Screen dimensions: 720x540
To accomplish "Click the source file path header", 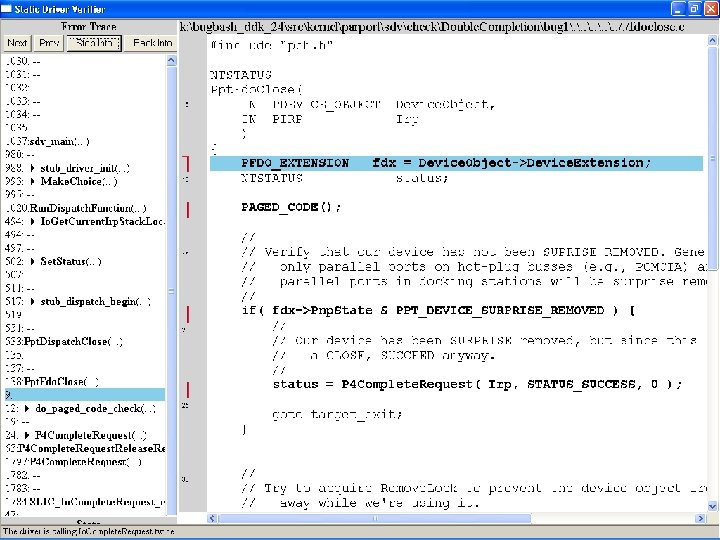I will click(432, 27).
